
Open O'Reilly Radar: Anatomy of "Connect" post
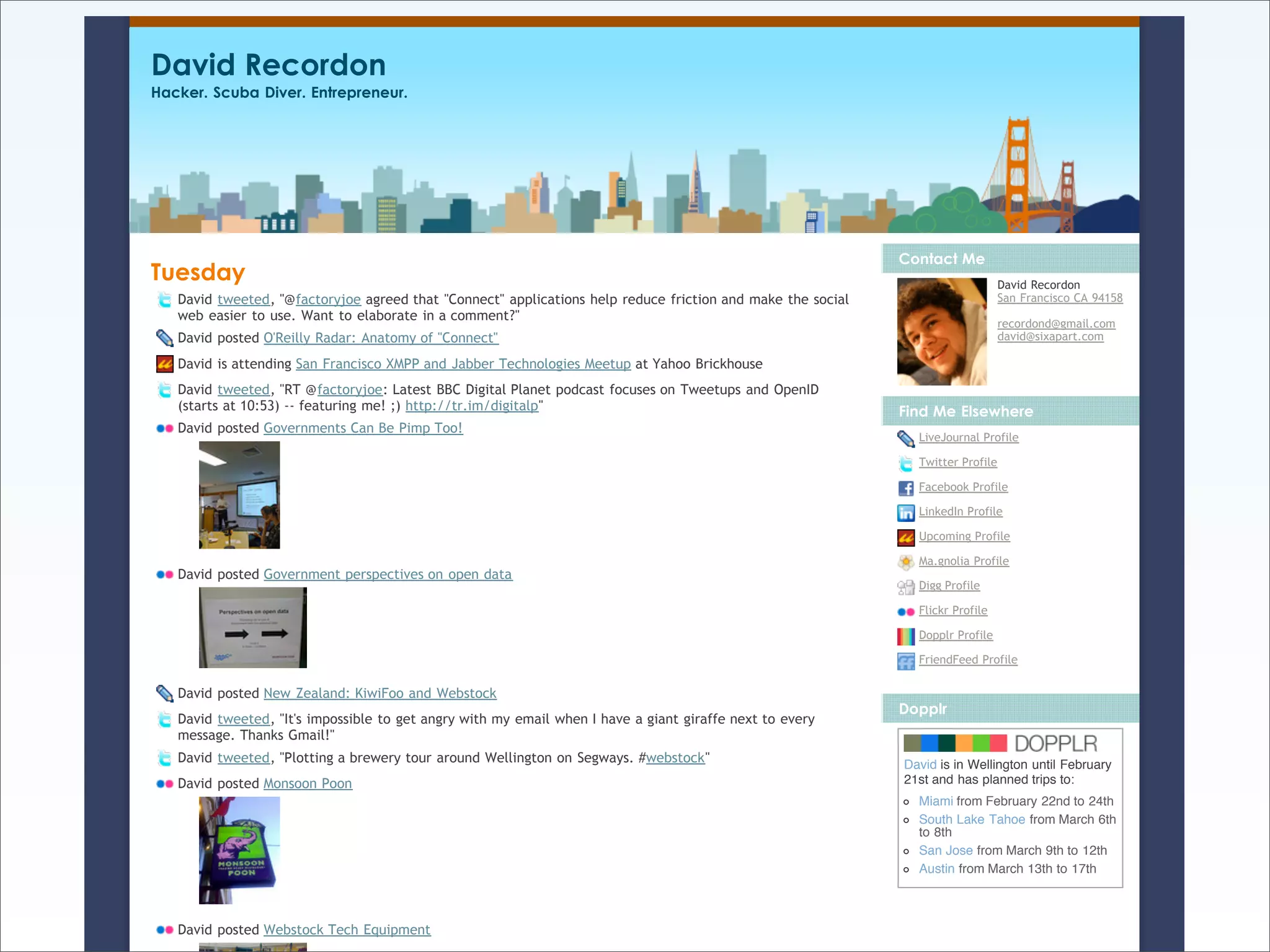[381, 338]
